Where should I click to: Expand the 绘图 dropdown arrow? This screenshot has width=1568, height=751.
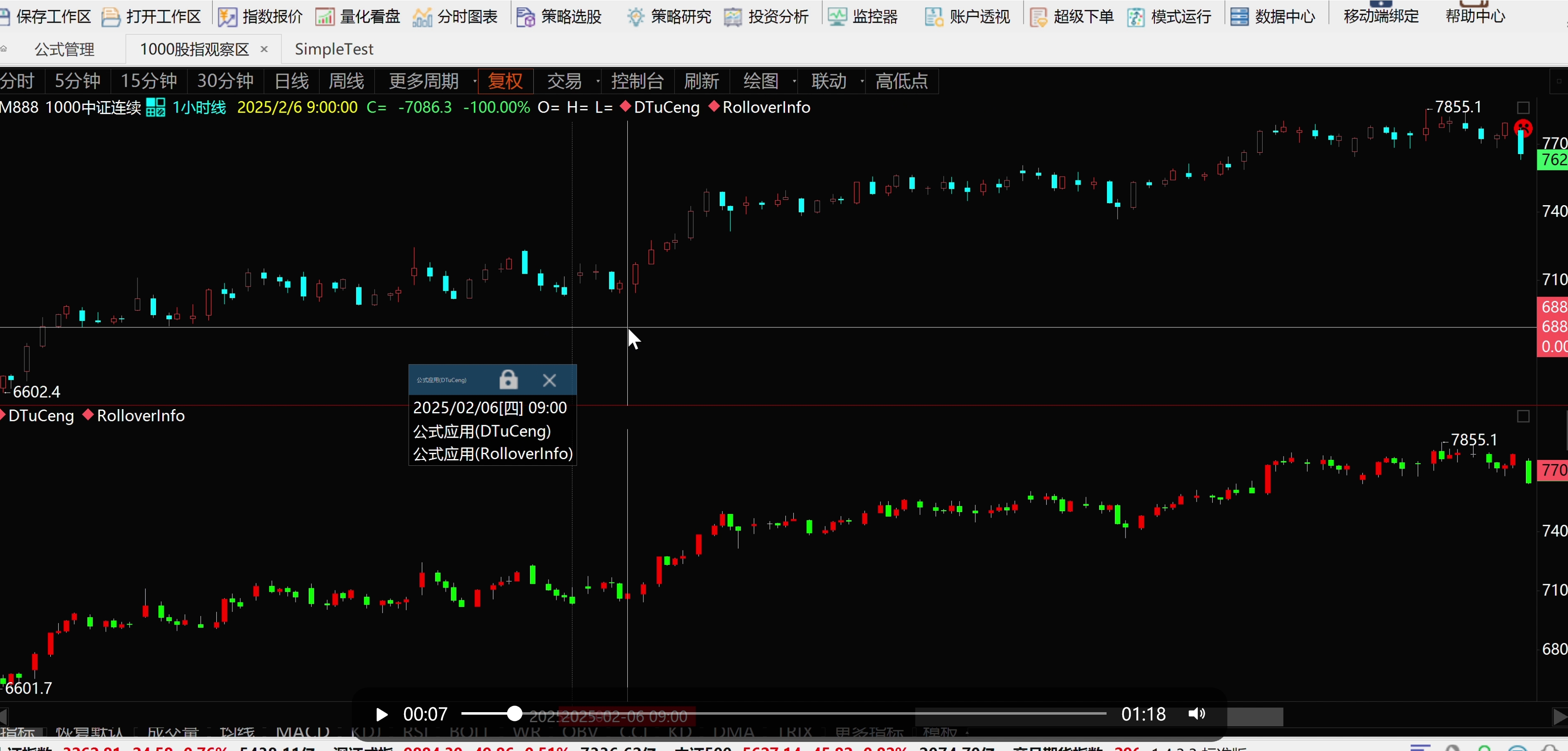[x=795, y=81]
